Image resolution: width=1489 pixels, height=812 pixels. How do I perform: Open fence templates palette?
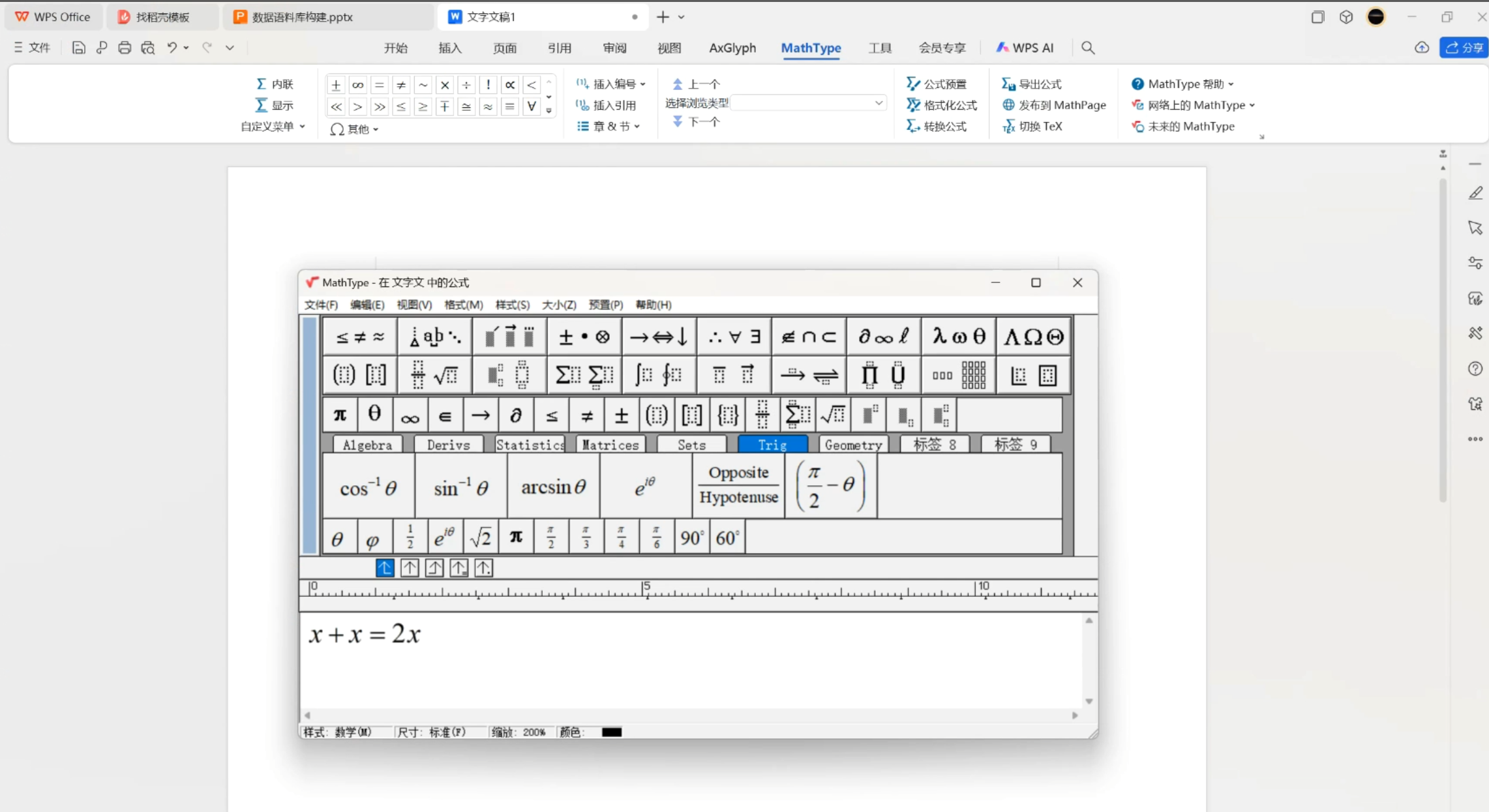click(x=360, y=375)
